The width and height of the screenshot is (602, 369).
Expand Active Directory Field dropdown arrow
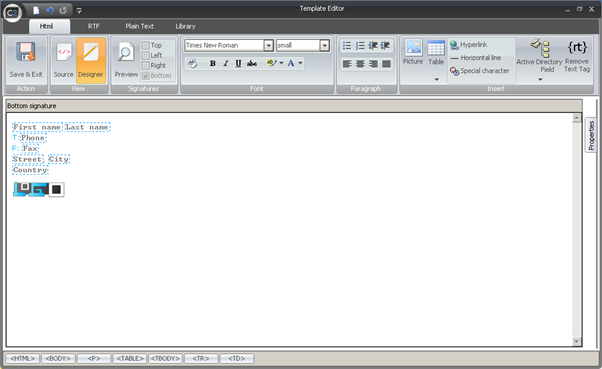tap(540, 79)
